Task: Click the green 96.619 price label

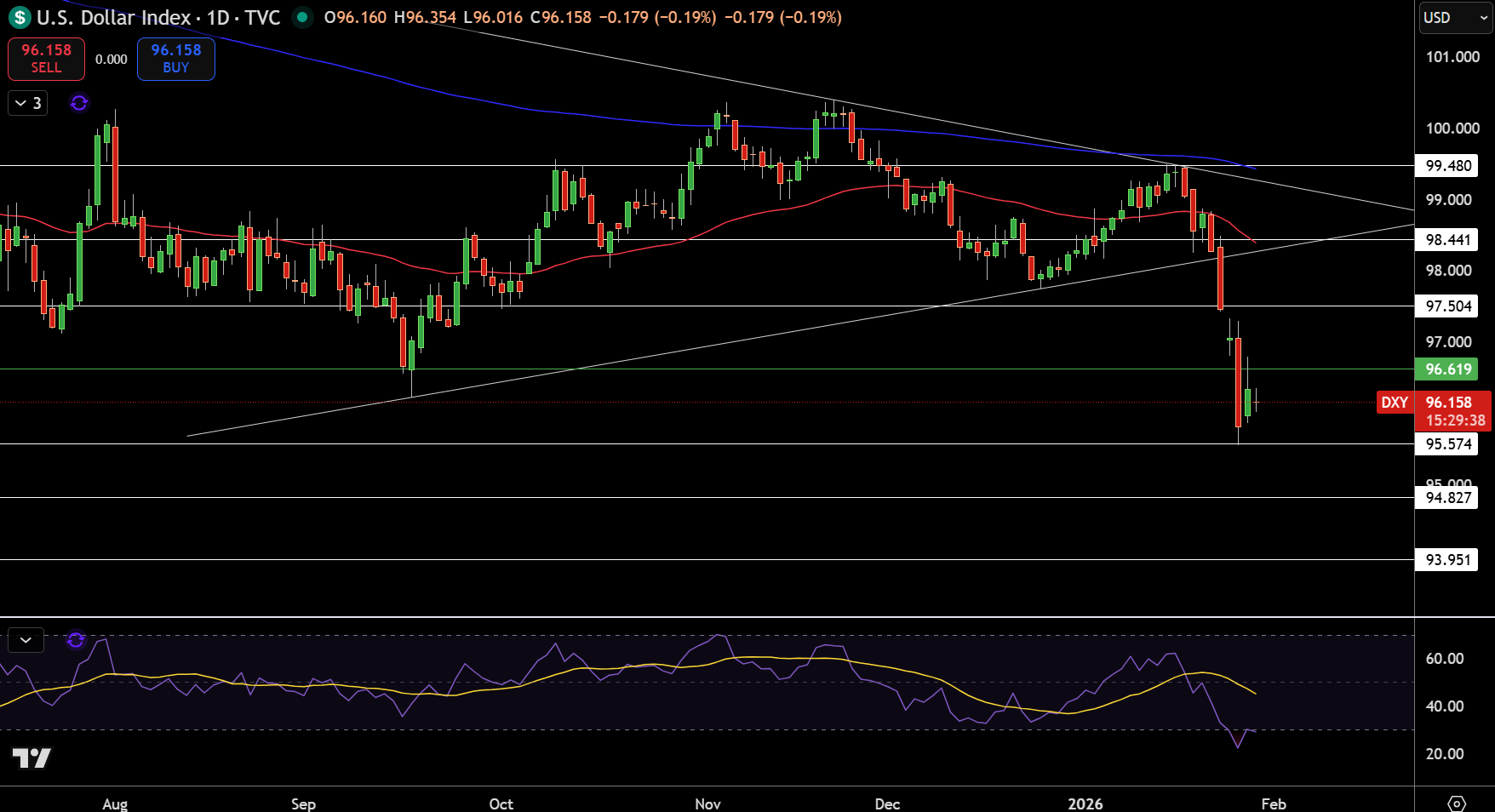Action: pos(1447,369)
